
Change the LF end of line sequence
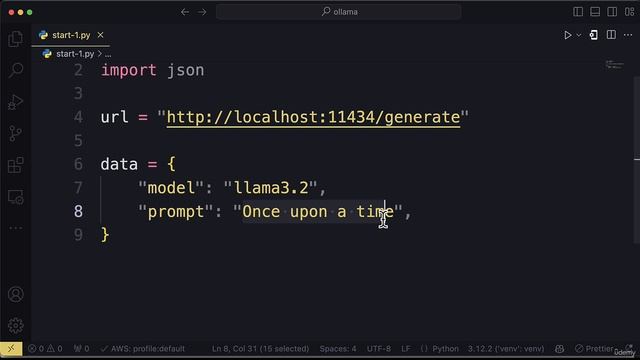tap(406, 349)
